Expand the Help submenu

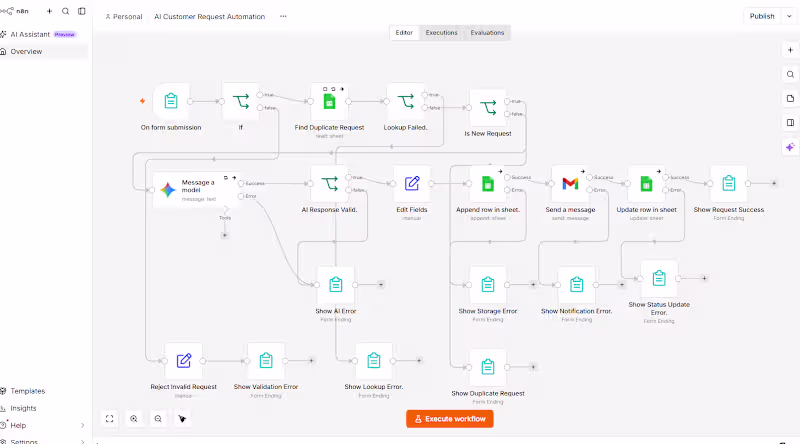point(83,425)
